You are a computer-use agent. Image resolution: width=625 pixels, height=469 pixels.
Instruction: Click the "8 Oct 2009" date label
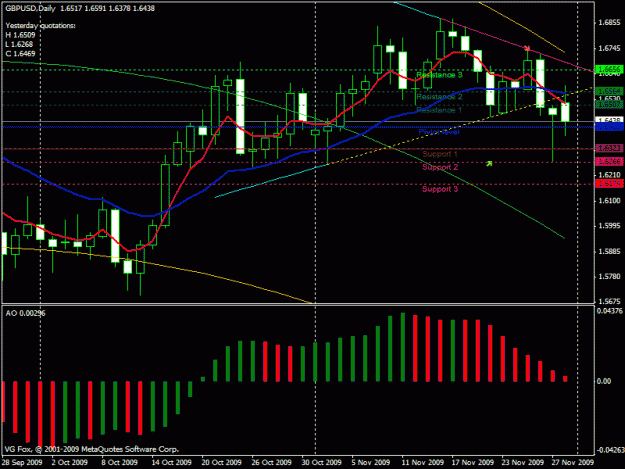[120, 463]
